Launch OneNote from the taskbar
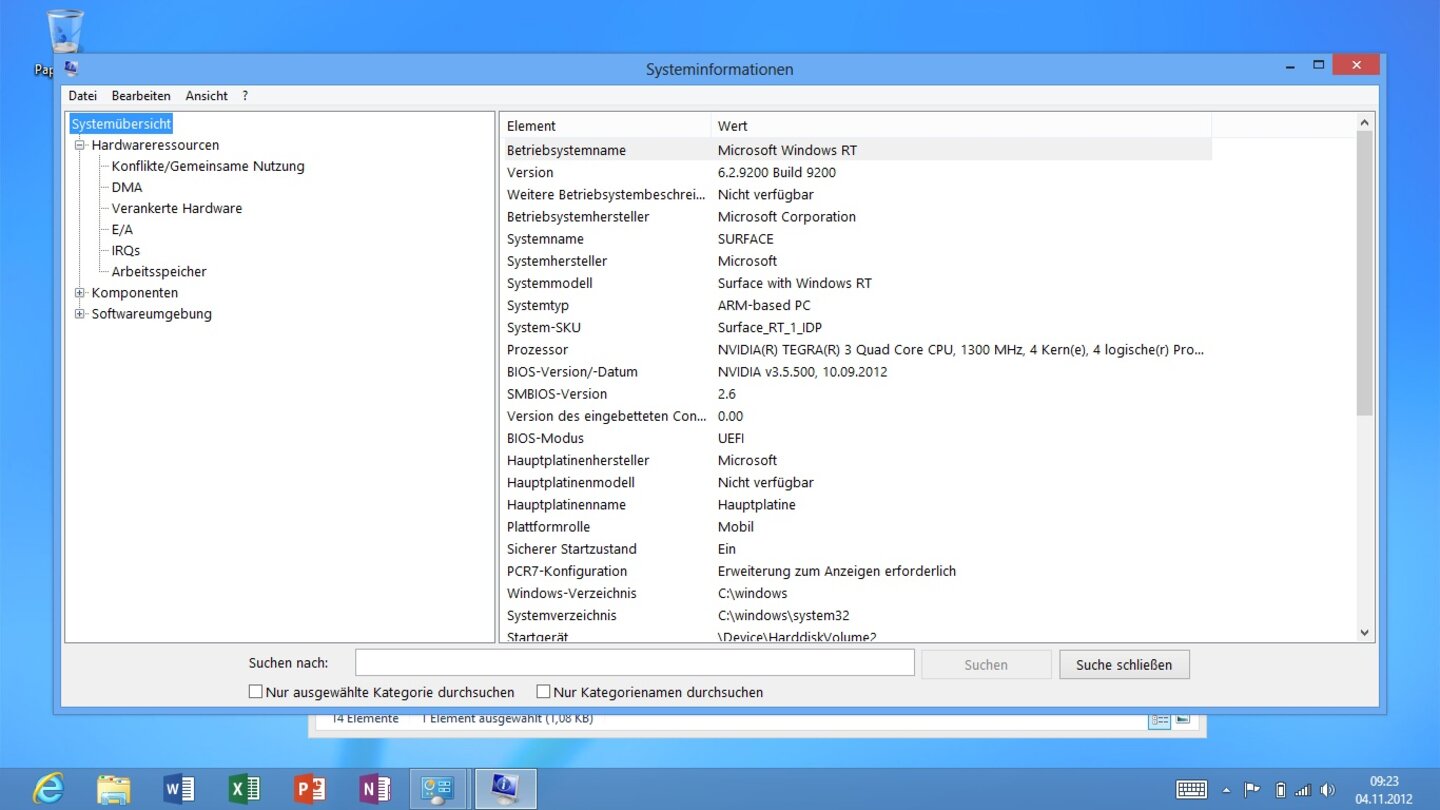Screen dimensions: 1440x810 click(375, 789)
